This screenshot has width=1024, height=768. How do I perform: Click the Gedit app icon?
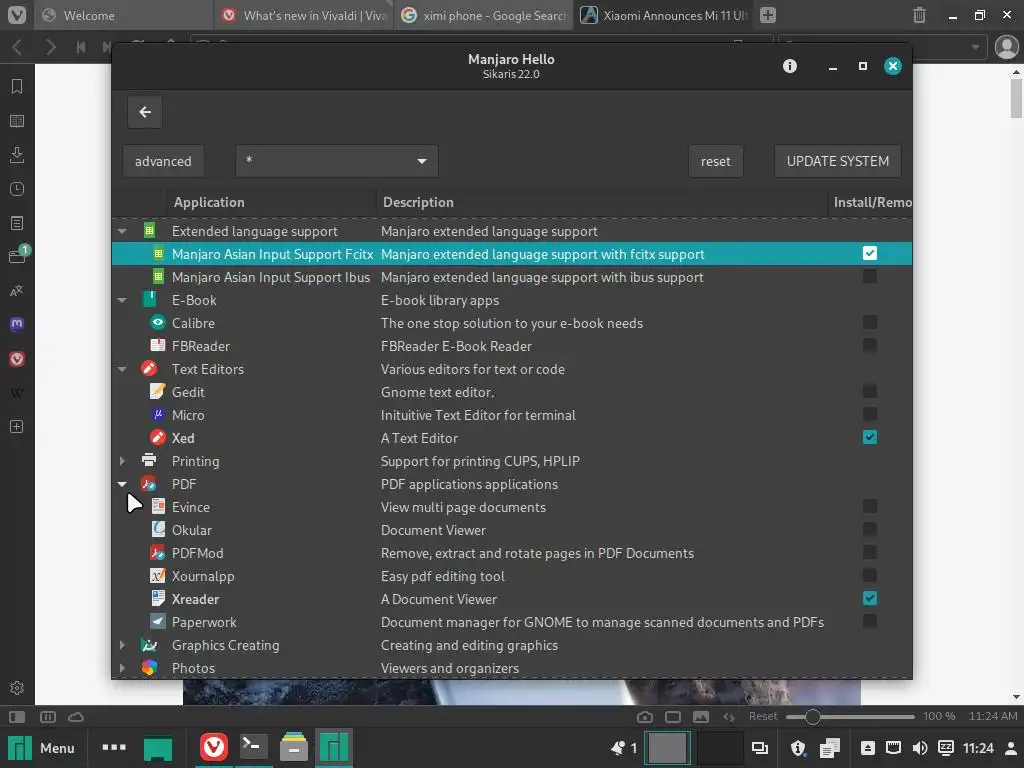click(157, 391)
